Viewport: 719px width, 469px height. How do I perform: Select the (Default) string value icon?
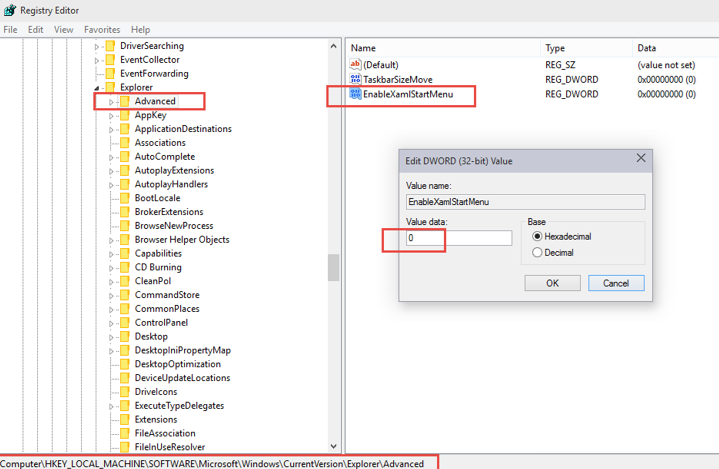click(x=355, y=65)
